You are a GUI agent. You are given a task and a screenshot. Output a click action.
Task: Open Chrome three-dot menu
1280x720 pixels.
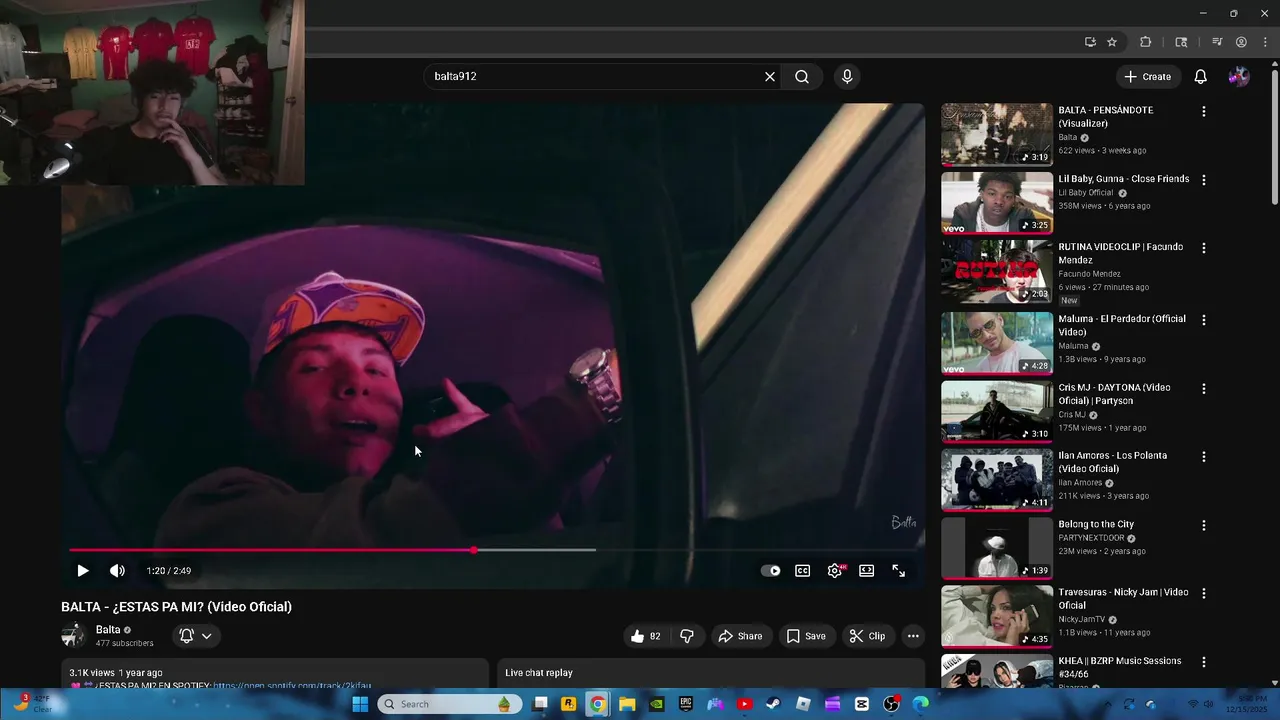coord(1265,42)
